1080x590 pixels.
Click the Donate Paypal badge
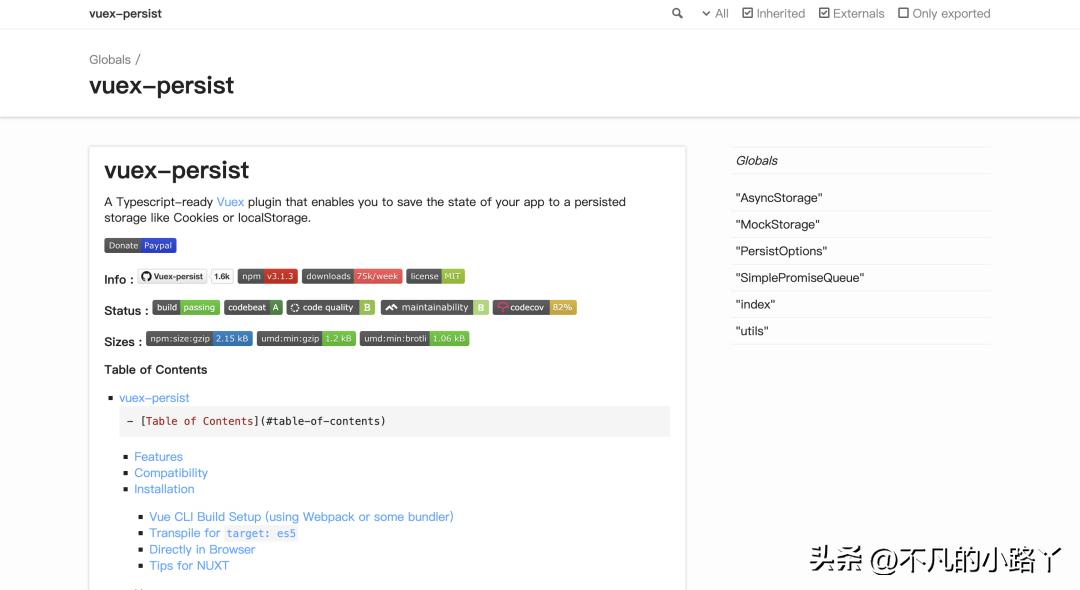tap(140, 246)
